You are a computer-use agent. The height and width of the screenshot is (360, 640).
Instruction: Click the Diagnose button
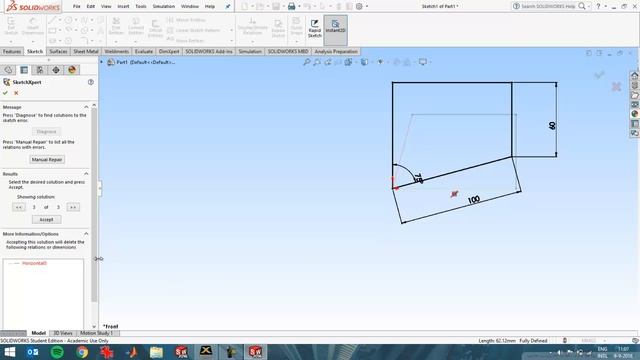click(x=46, y=132)
